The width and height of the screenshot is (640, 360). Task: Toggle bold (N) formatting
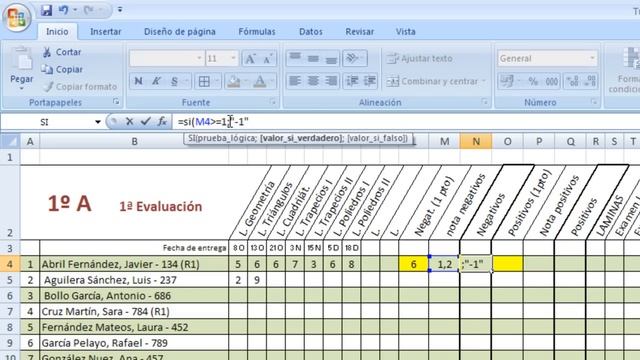(138, 81)
